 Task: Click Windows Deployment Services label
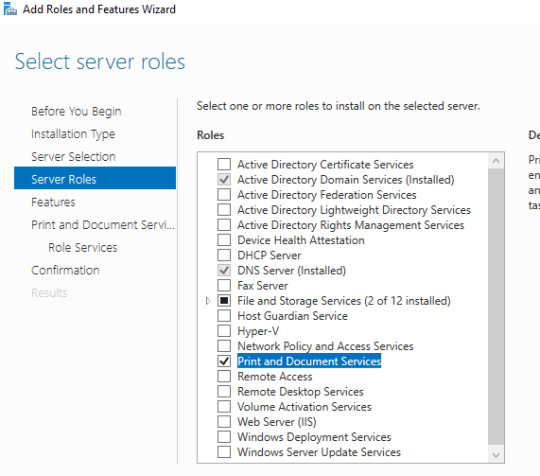314,437
